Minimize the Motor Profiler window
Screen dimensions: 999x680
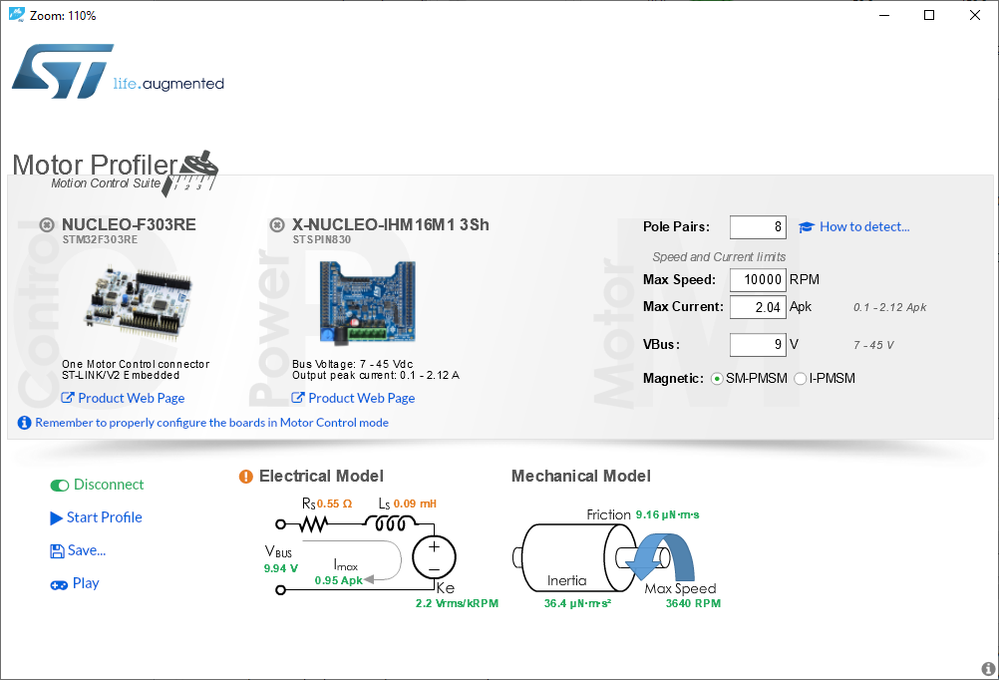click(x=884, y=15)
